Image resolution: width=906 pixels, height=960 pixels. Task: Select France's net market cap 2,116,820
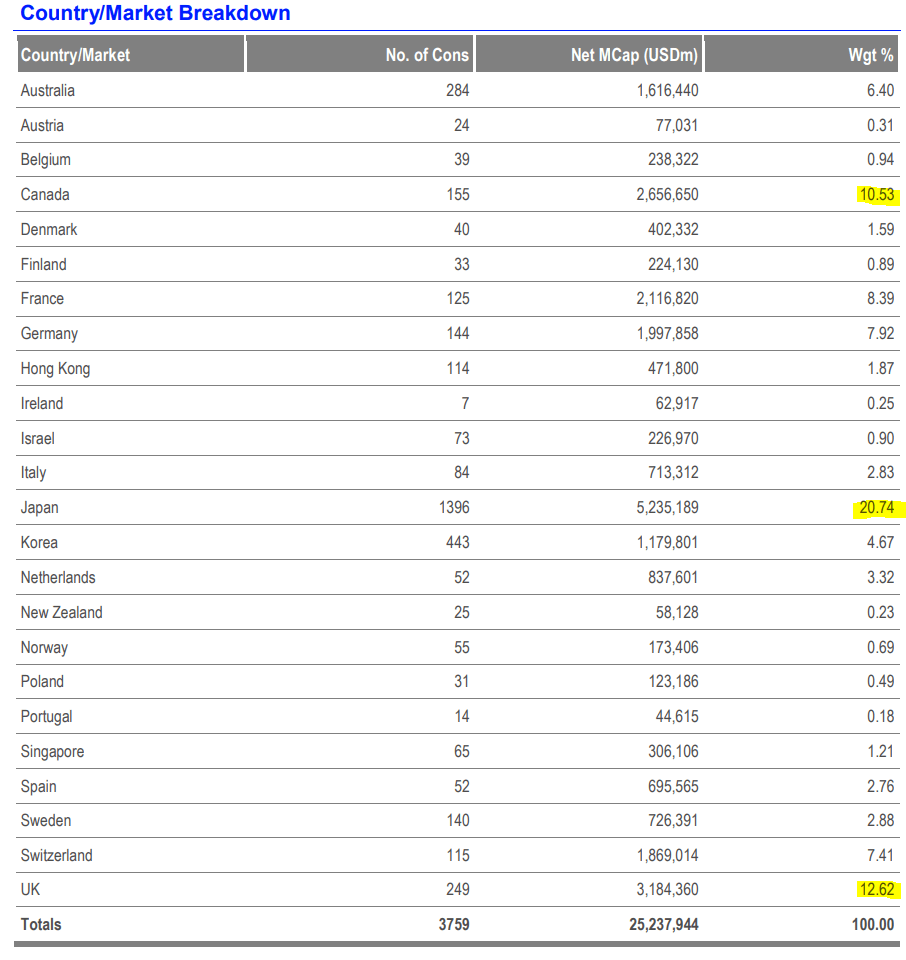coord(667,299)
